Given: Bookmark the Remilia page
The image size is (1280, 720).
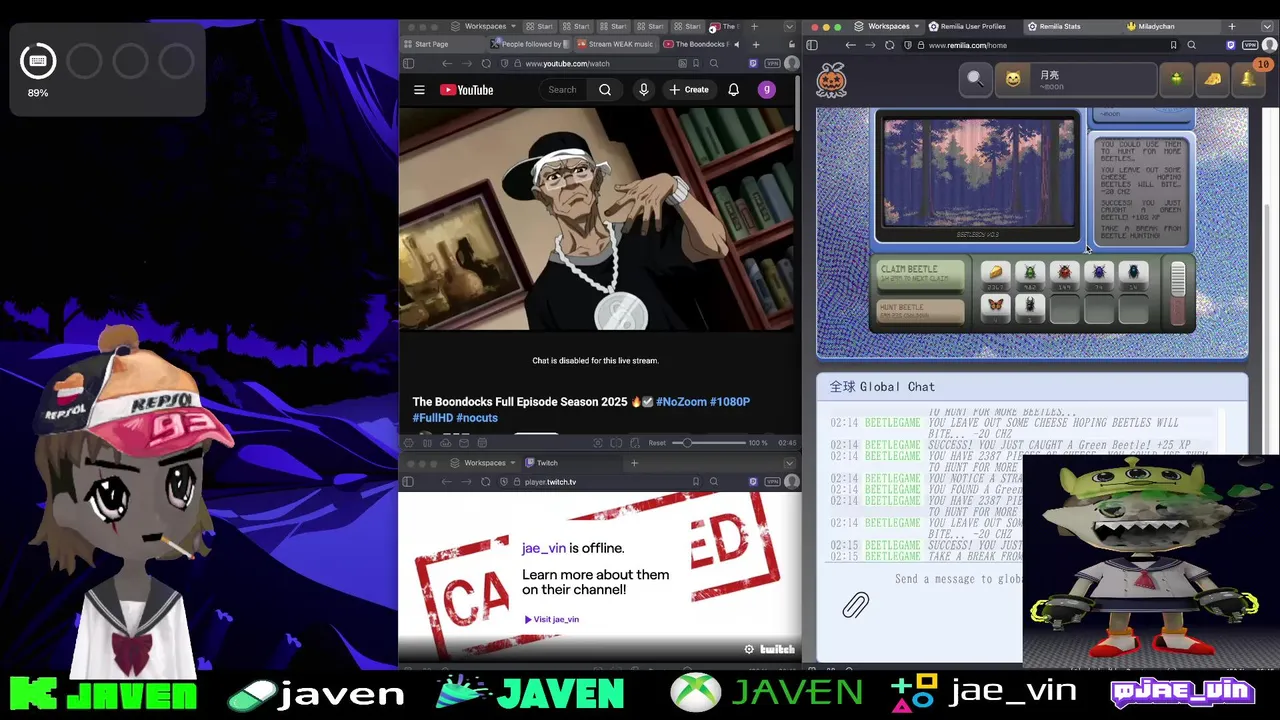Looking at the screenshot, I should tap(1173, 45).
